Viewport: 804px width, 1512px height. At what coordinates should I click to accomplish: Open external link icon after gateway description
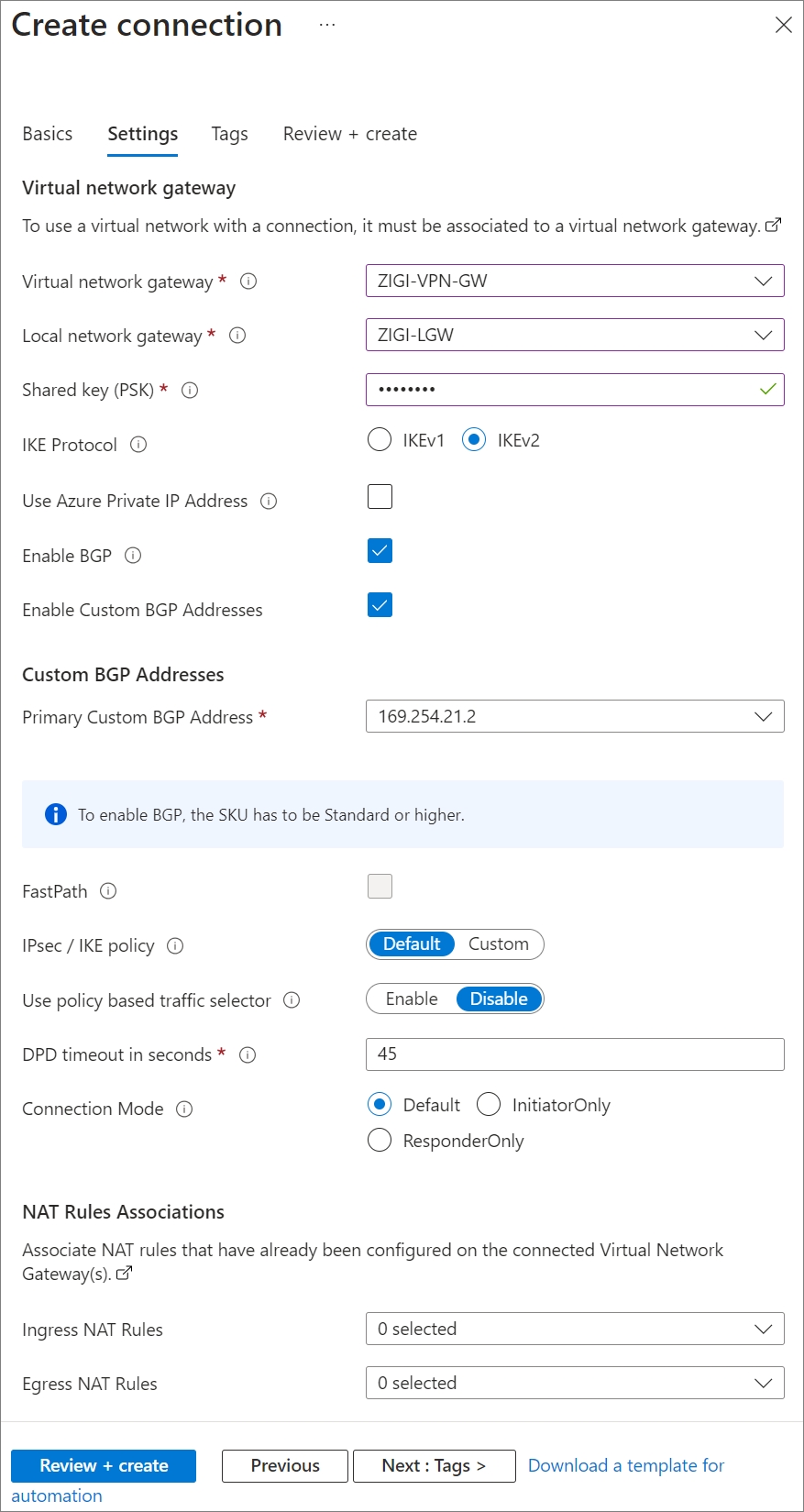coord(774,225)
